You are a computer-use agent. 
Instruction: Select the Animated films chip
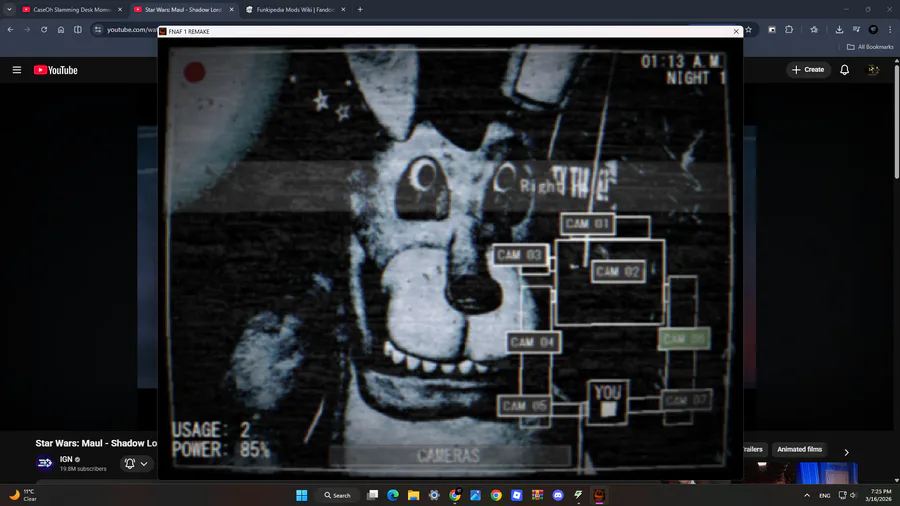tap(800, 449)
